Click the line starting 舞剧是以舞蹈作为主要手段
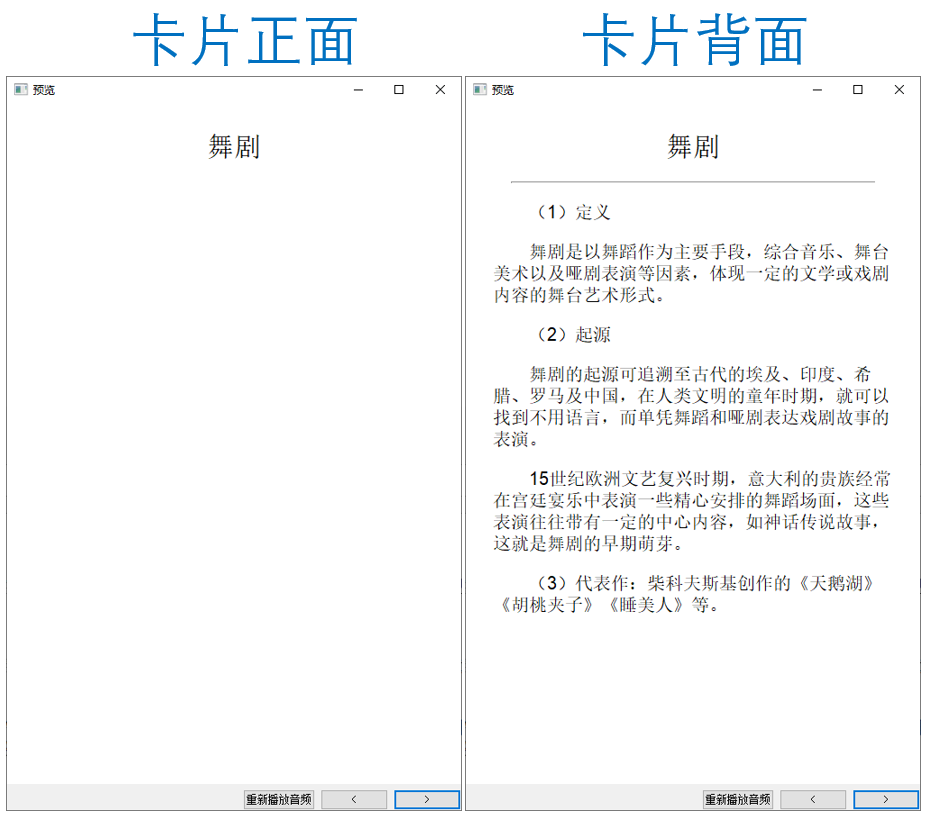Screen dimensions: 927x820 [x=709, y=252]
